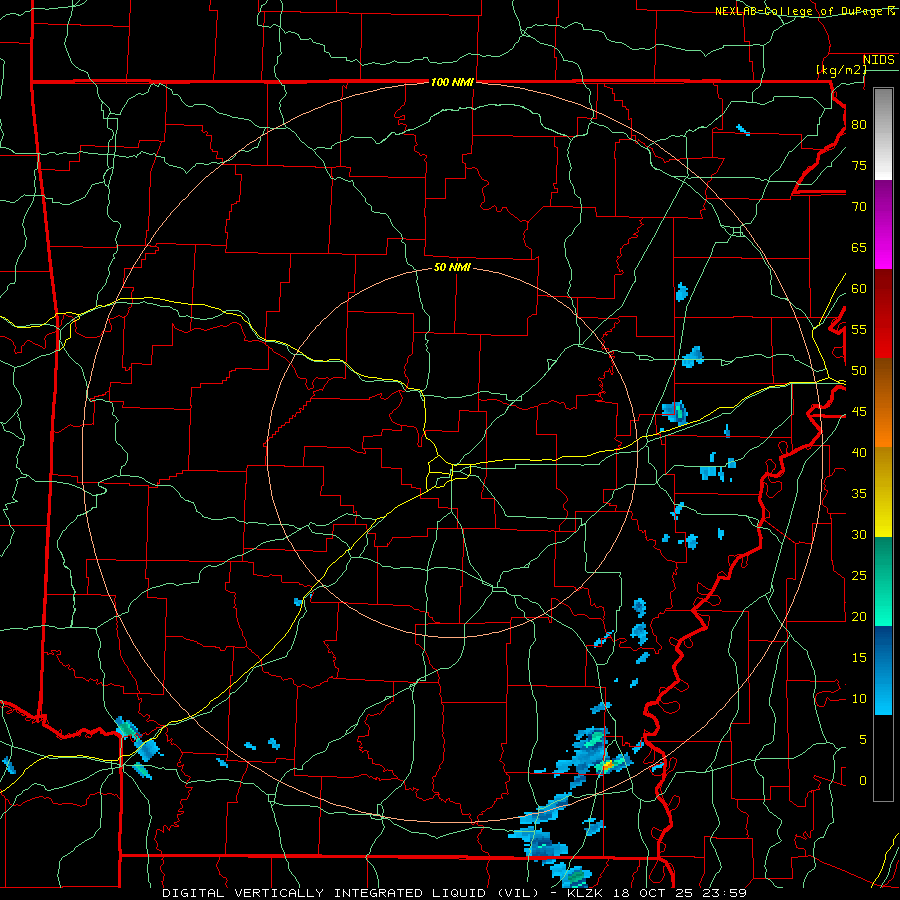Select the black segment of the legend bar
Image resolution: width=900 pixels, height=900 pixels.
883,758
